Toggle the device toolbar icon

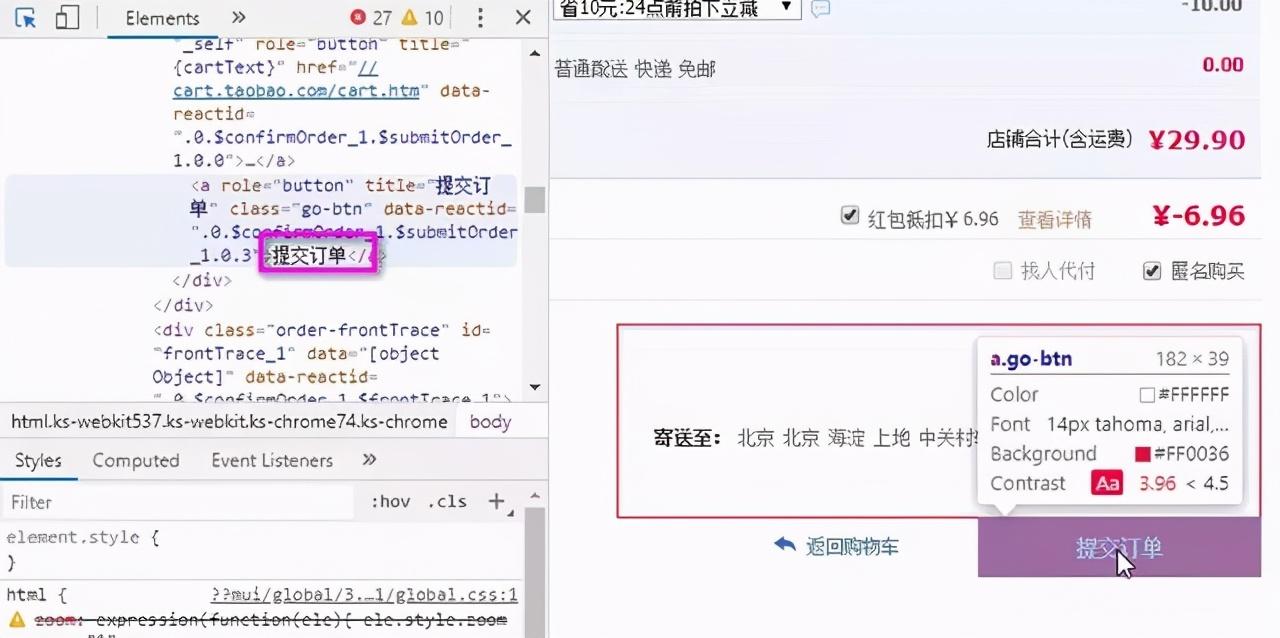67,18
